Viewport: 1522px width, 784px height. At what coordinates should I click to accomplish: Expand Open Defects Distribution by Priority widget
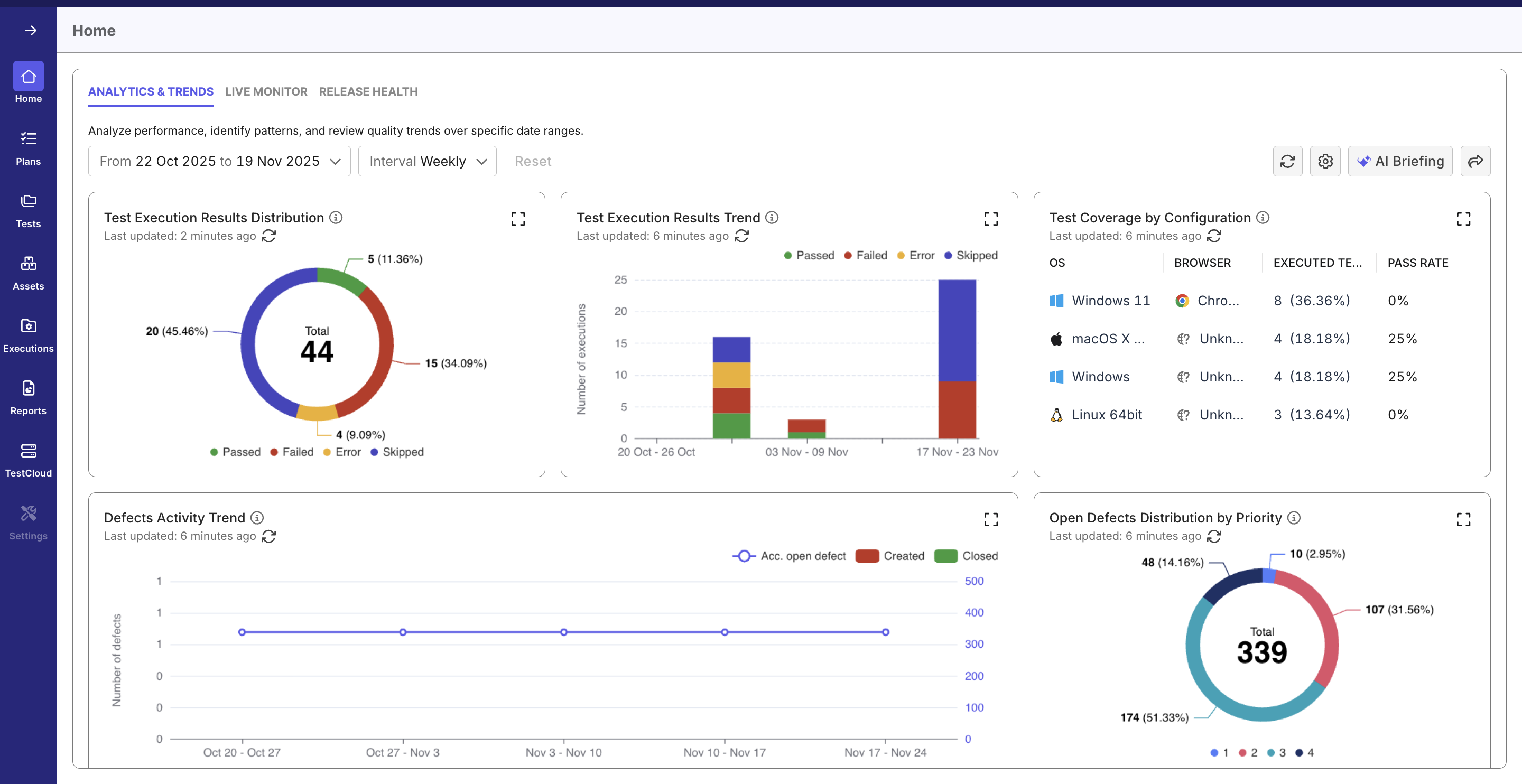click(x=1463, y=519)
